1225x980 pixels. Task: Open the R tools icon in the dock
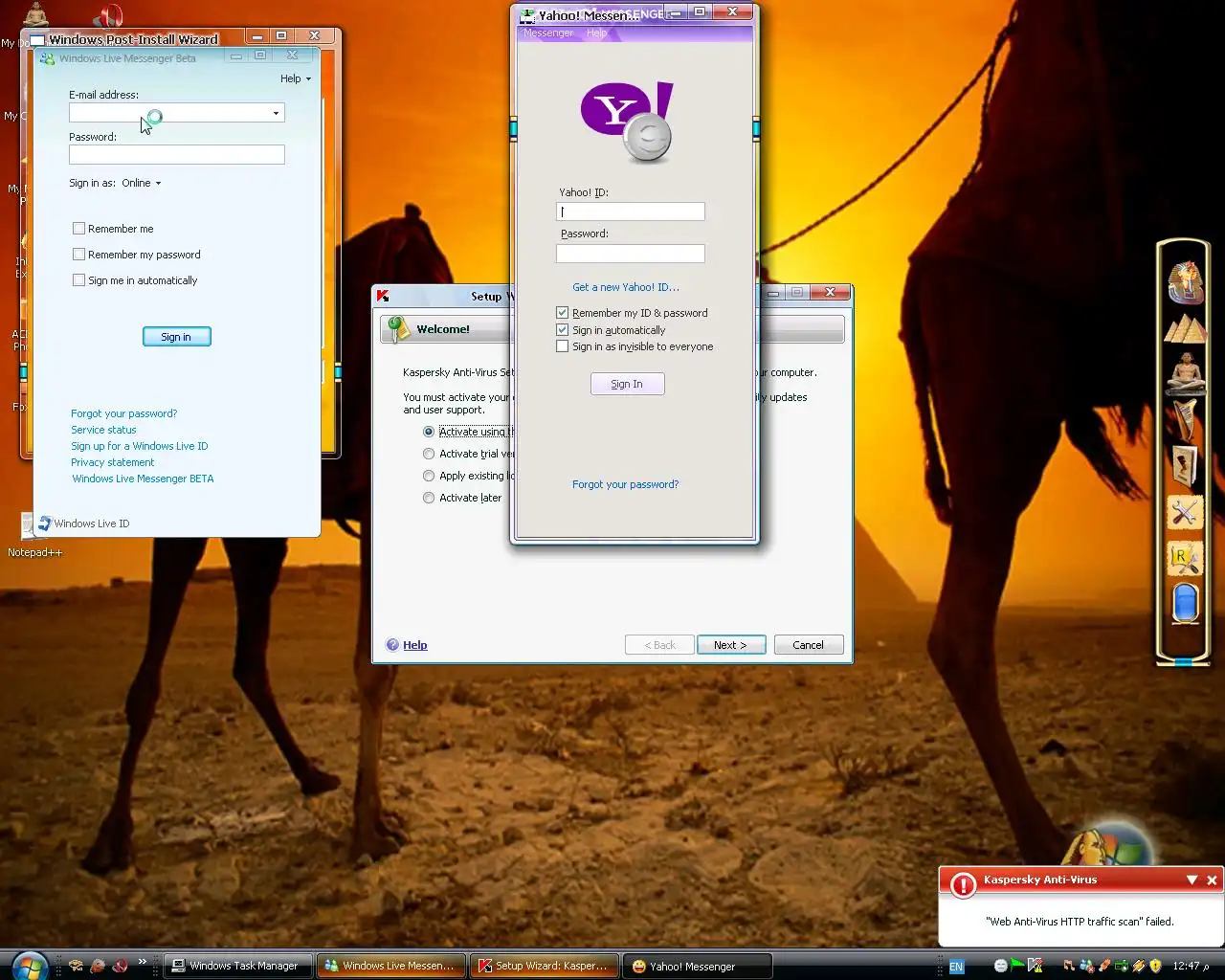click(x=1185, y=558)
